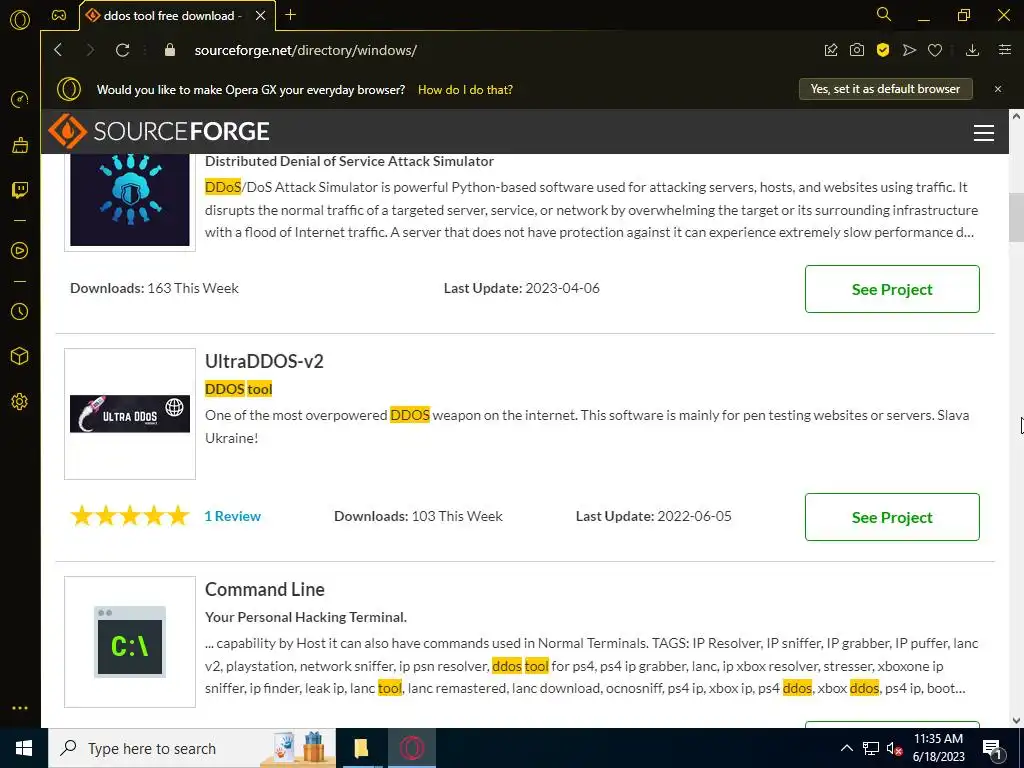Open the notification center icon

click(x=992, y=748)
